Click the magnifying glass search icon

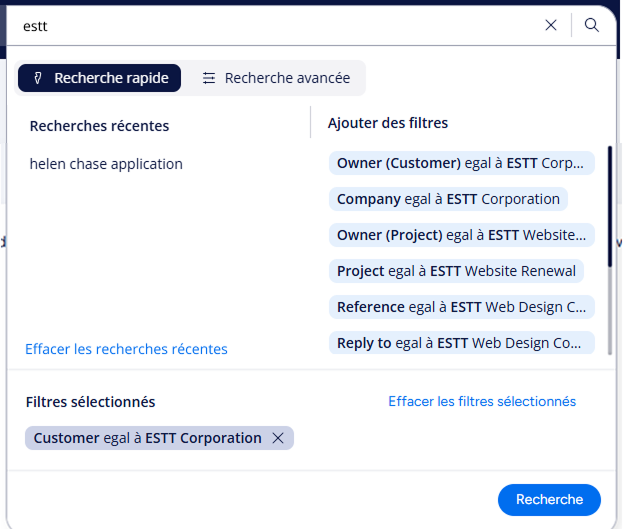[x=592, y=26]
